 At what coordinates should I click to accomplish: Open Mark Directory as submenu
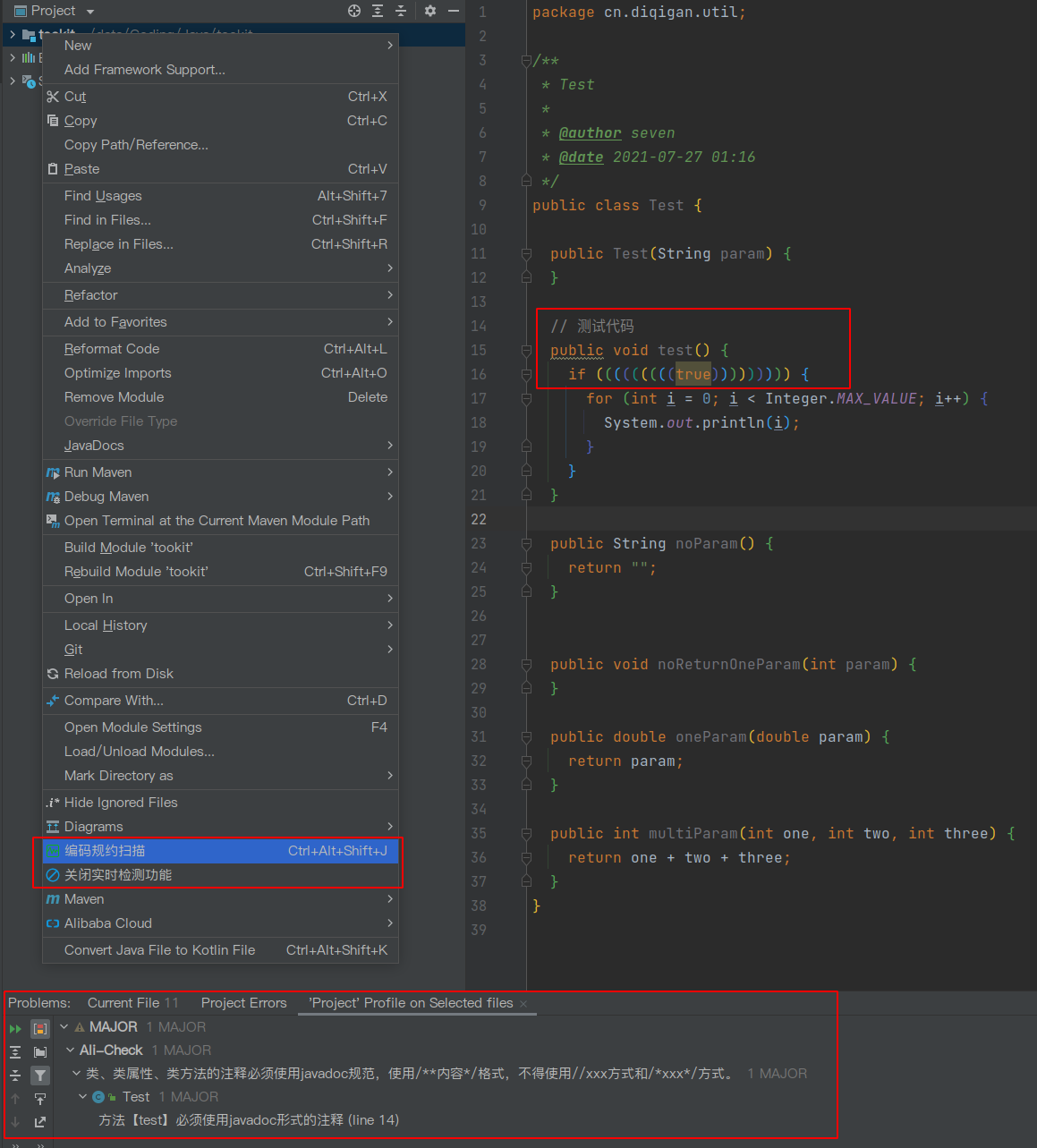(220, 776)
